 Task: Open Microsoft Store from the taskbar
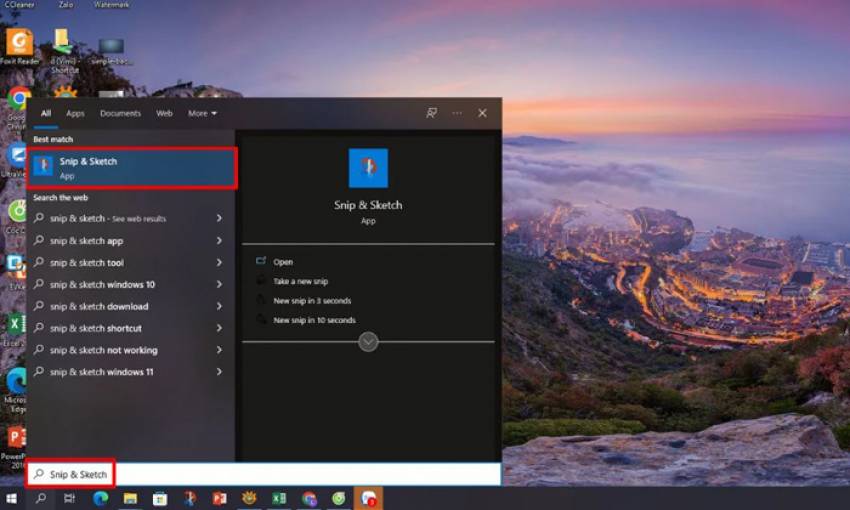pyautogui.click(x=160, y=498)
